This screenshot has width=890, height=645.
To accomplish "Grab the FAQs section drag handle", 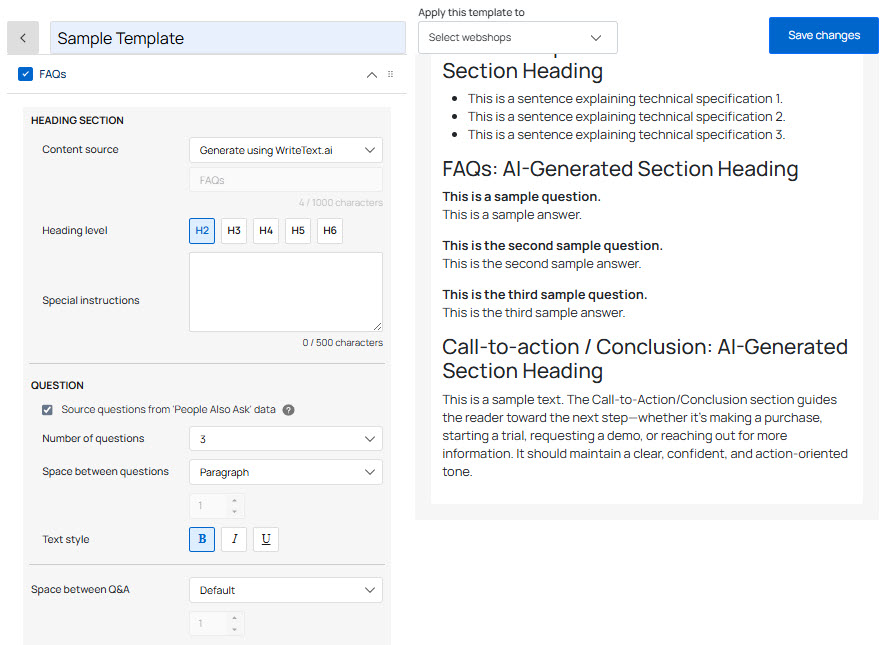I will pyautogui.click(x=390, y=74).
